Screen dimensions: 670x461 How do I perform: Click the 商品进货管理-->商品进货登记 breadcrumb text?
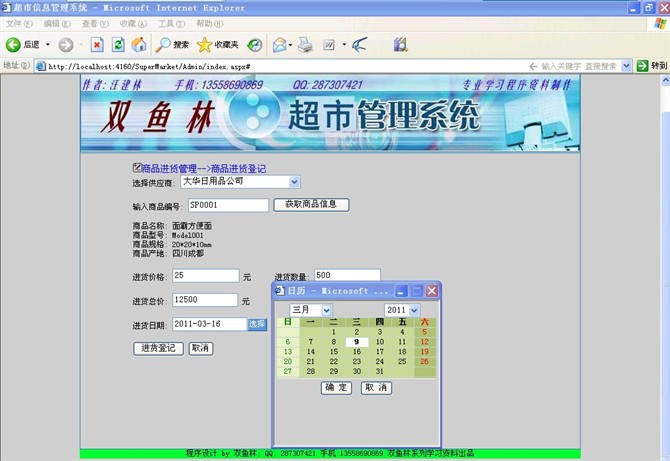(x=203, y=169)
